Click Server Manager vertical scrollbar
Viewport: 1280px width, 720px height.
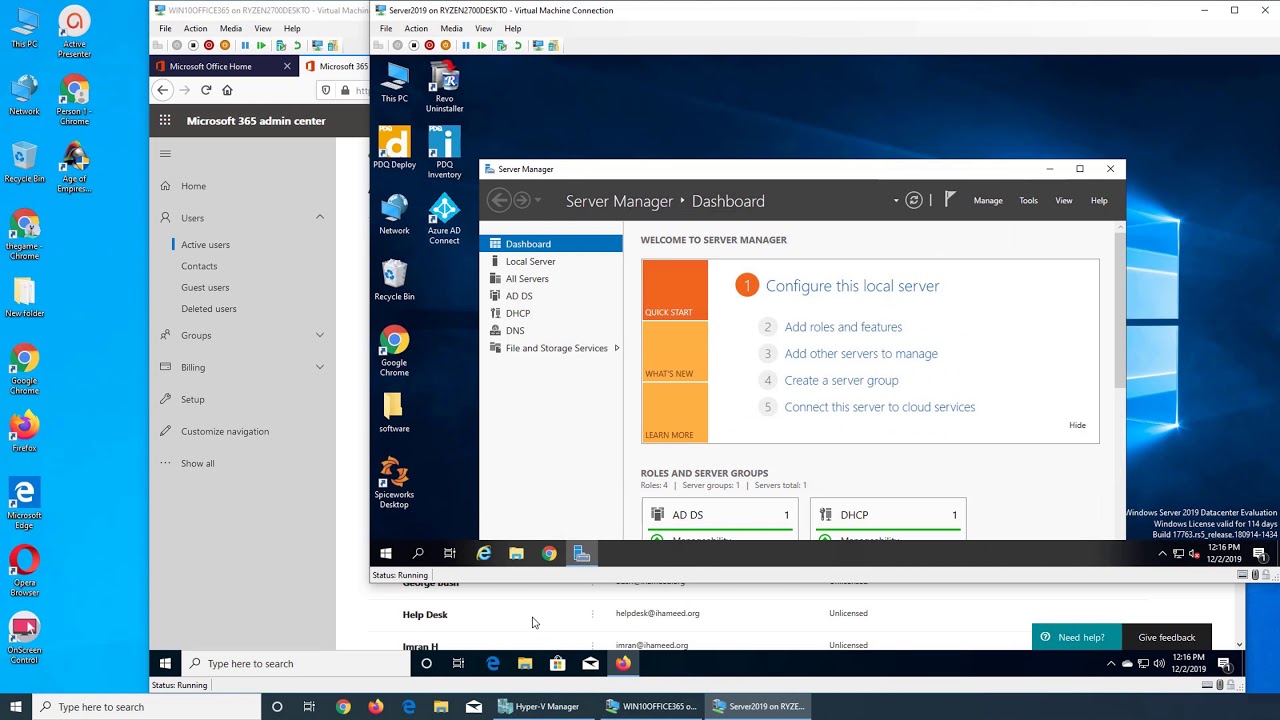1120,310
